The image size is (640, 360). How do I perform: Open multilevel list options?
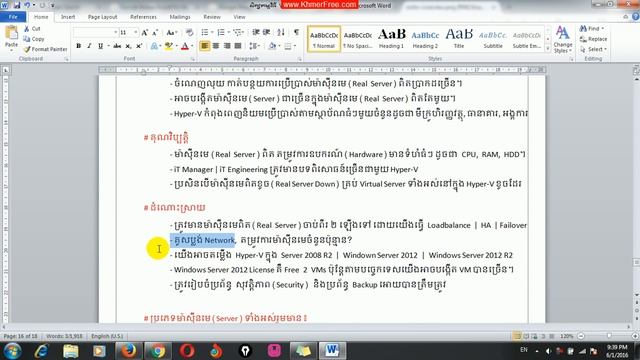tap(238, 32)
